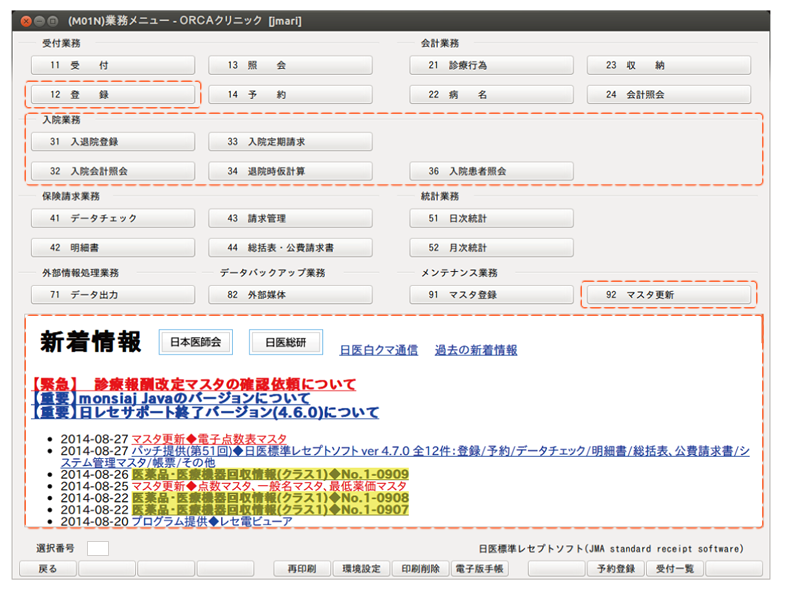Launch 44 総括表・公費請求書 summary form
The width and height of the screenshot is (785, 589).
[x=290, y=247]
